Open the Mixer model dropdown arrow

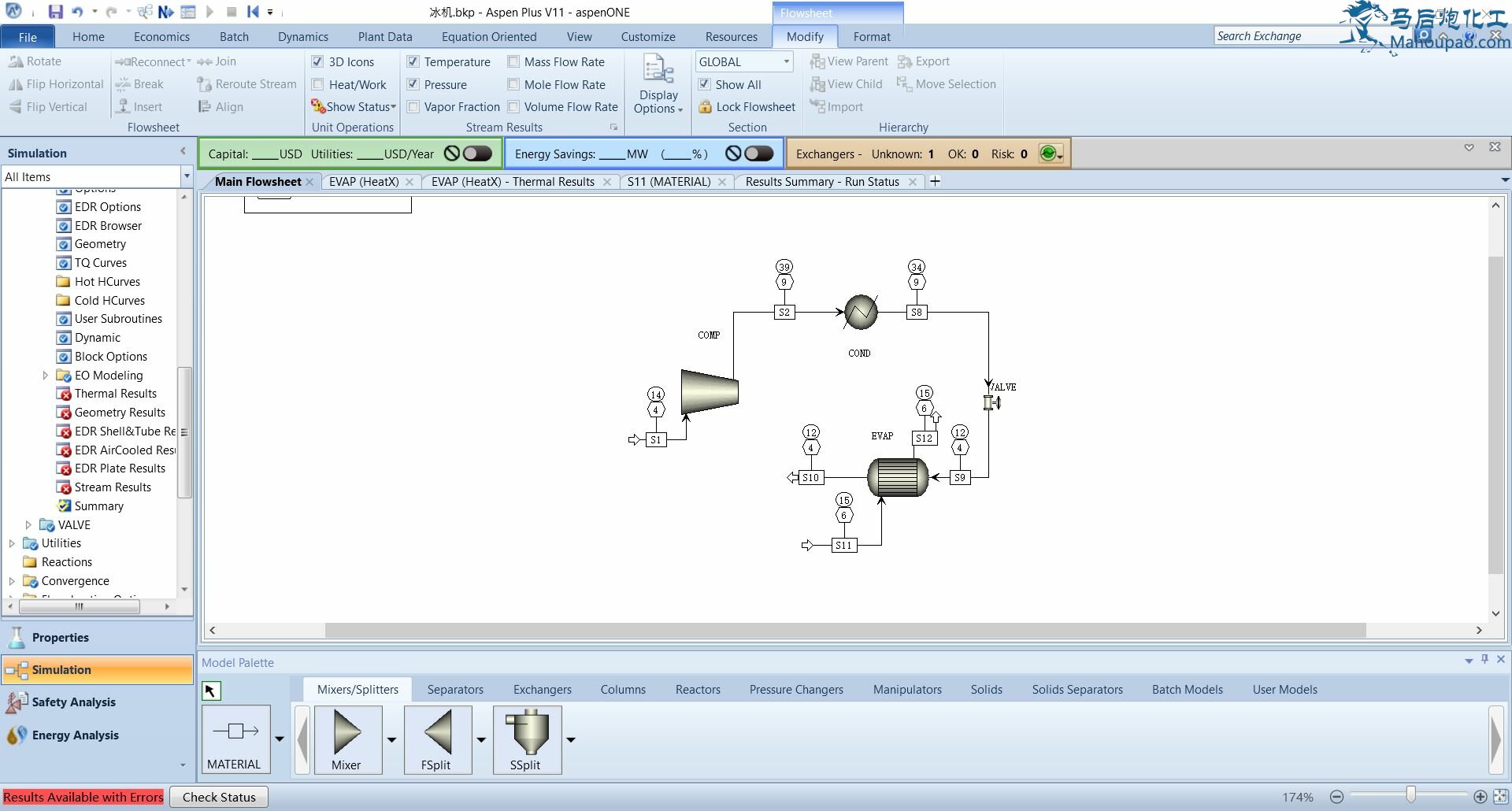coord(391,739)
